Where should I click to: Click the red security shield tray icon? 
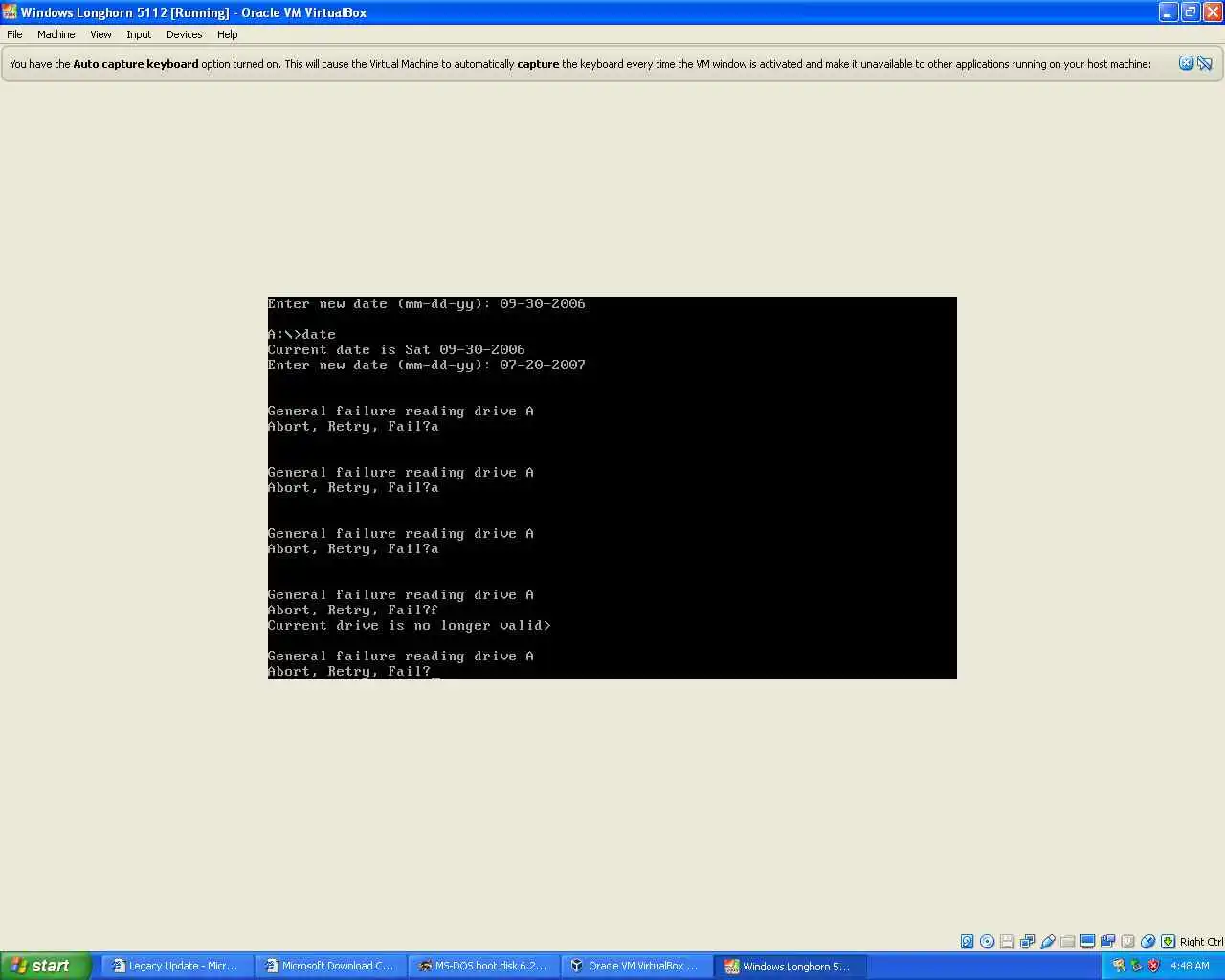[1153, 966]
